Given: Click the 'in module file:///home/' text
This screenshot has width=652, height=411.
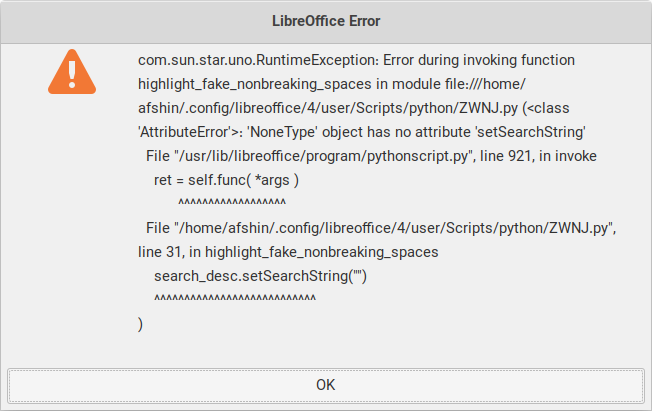Looking at the screenshot, I should click(451, 84).
